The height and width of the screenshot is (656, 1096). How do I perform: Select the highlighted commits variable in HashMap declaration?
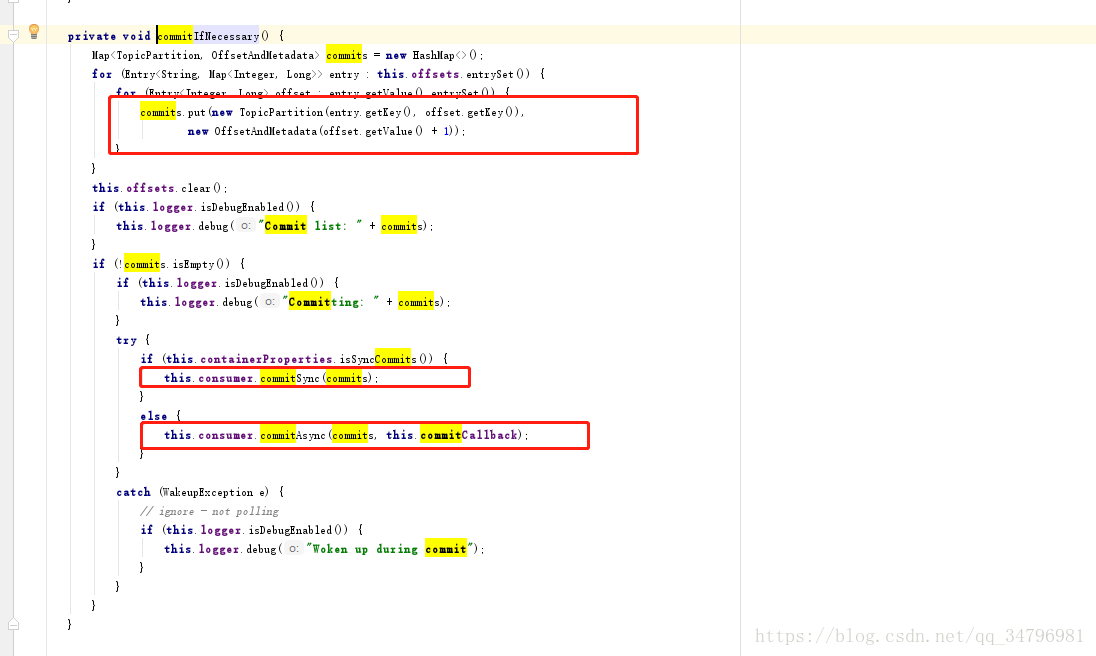point(344,54)
